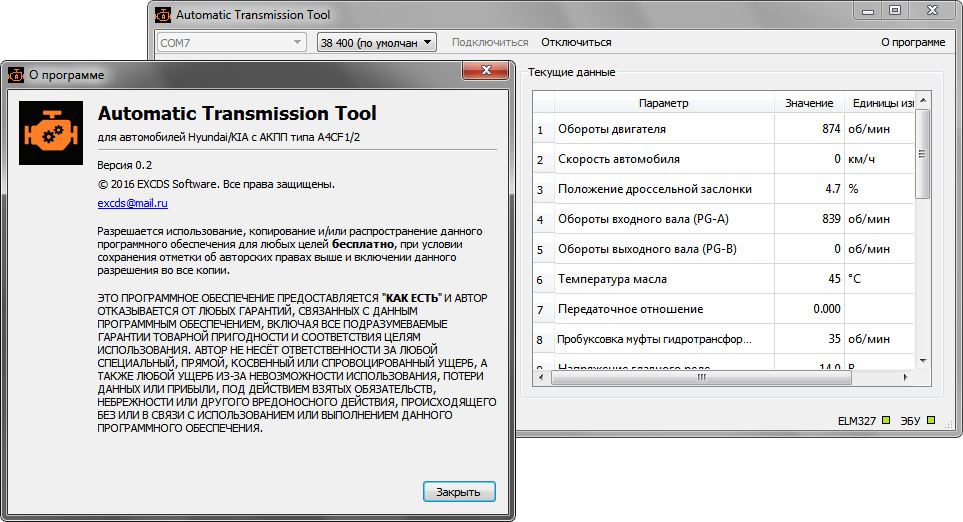Select the Пробуксовка муфты гидротрансфор row
Image resolution: width=963 pixels, height=522 pixels.
[x=724, y=339]
